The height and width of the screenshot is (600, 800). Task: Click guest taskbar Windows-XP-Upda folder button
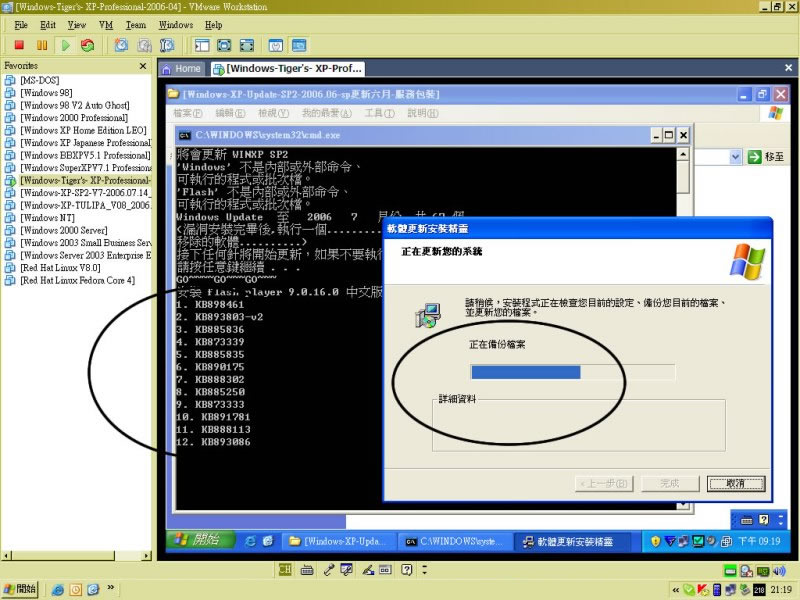coord(336,541)
